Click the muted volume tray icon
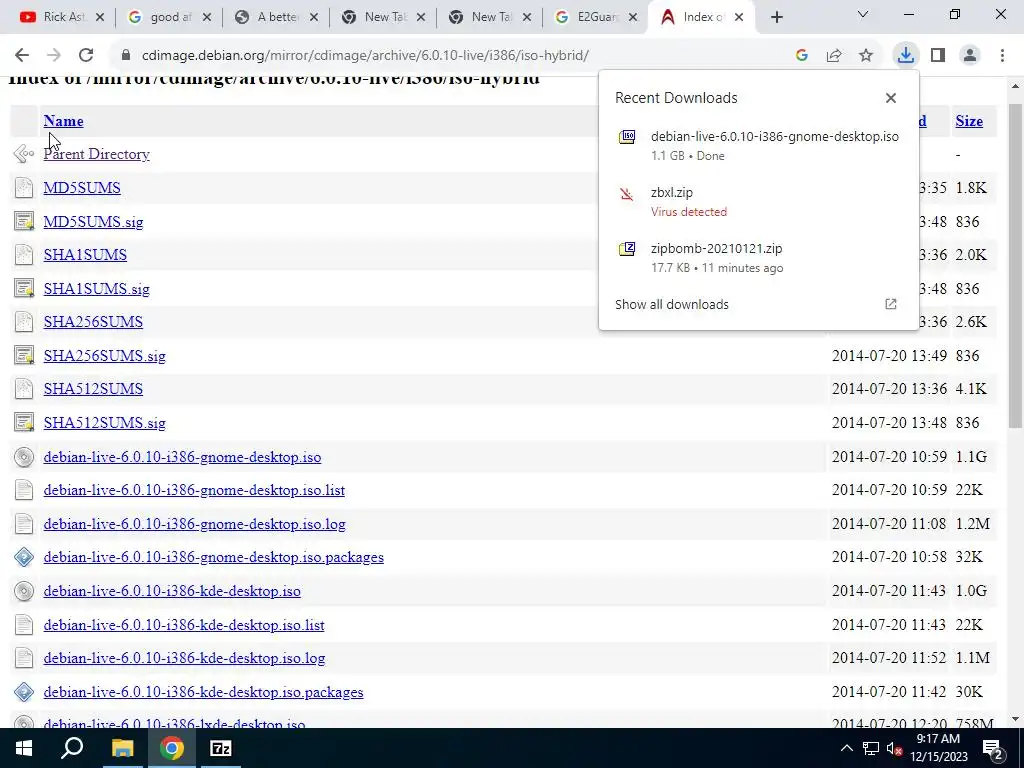The width and height of the screenshot is (1024, 768). click(x=895, y=748)
